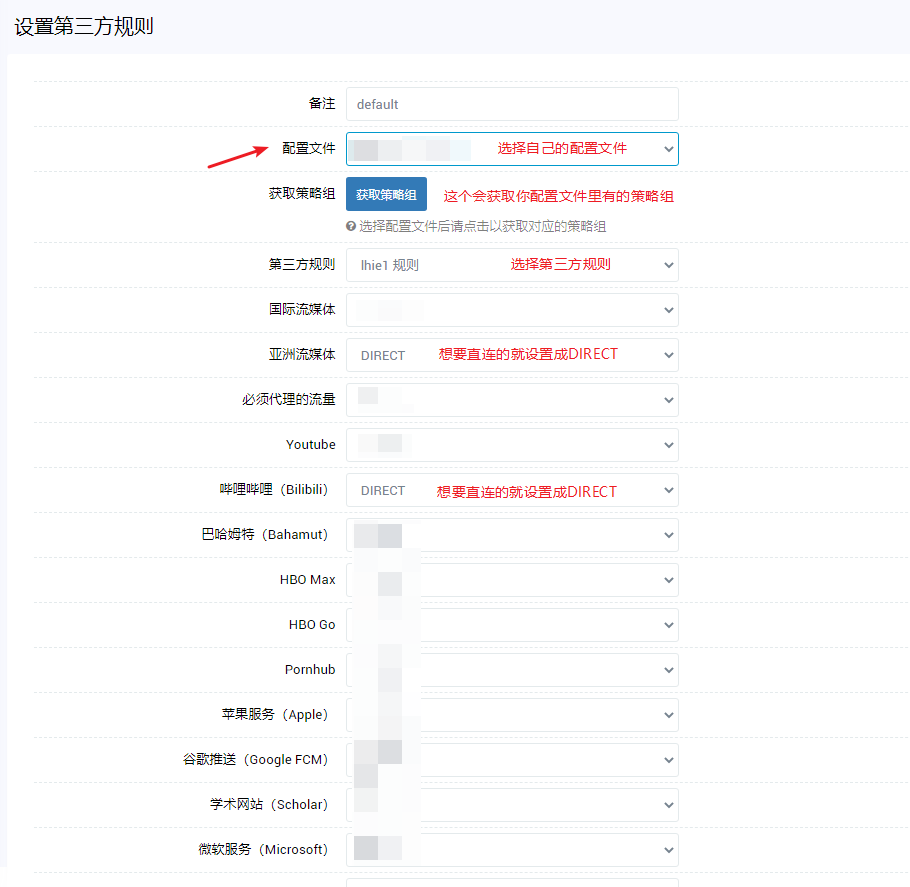
Task: Open the 国际流媒体 international streaming dropdown
Action: coord(512,309)
